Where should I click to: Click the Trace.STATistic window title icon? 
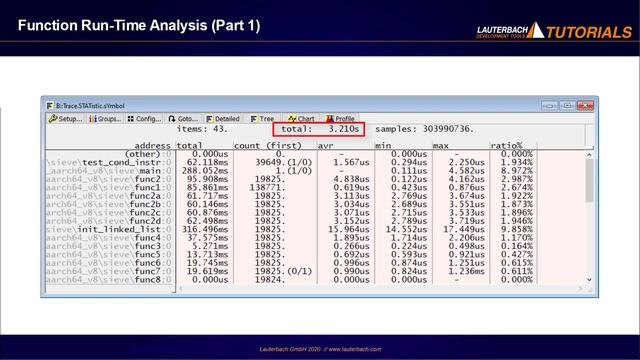[x=50, y=106]
